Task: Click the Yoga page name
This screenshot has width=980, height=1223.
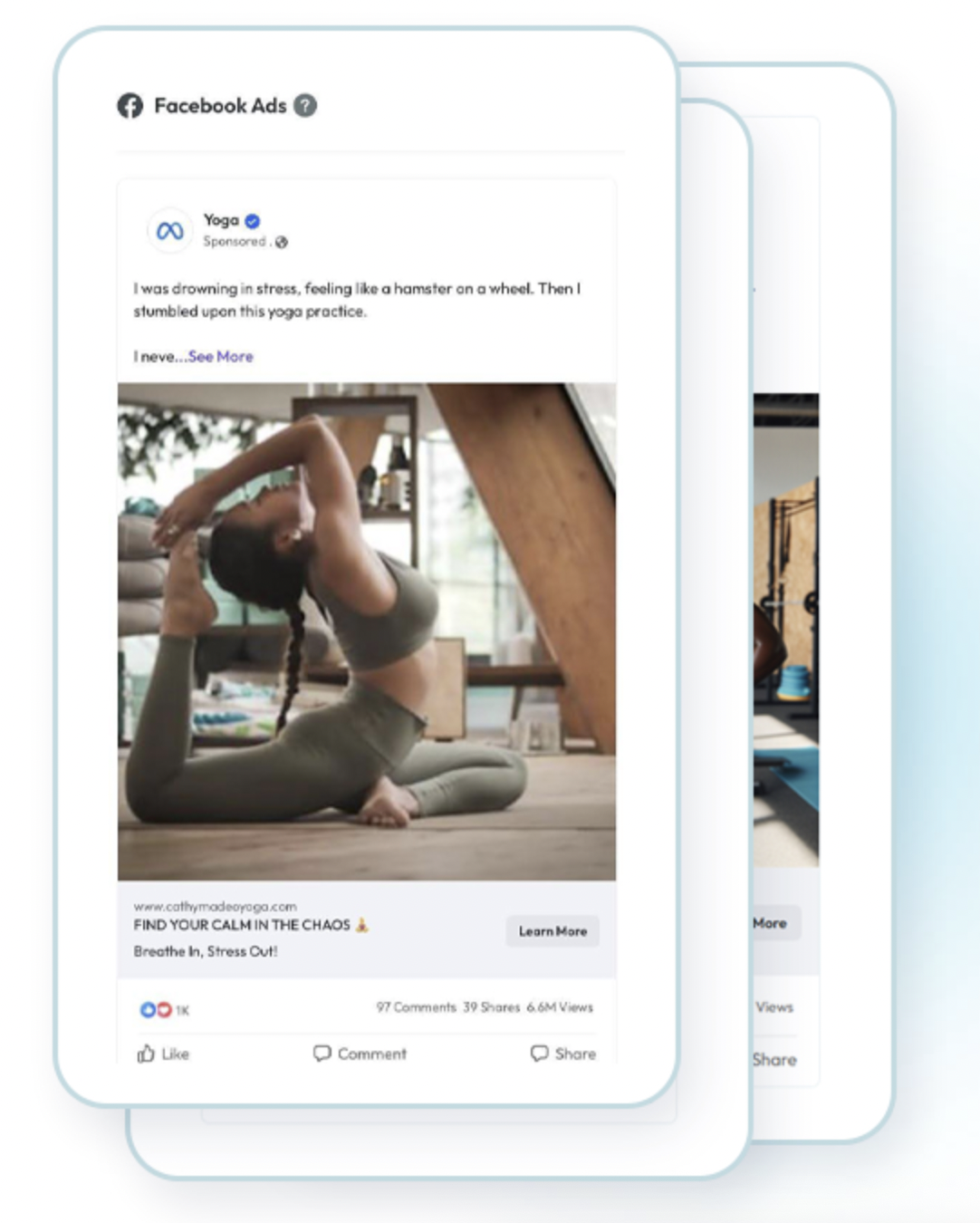Action: [x=221, y=220]
